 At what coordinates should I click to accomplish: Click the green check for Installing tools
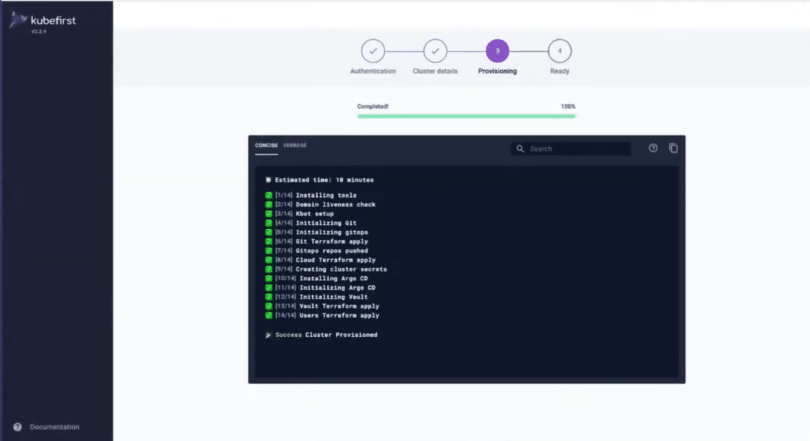point(269,195)
